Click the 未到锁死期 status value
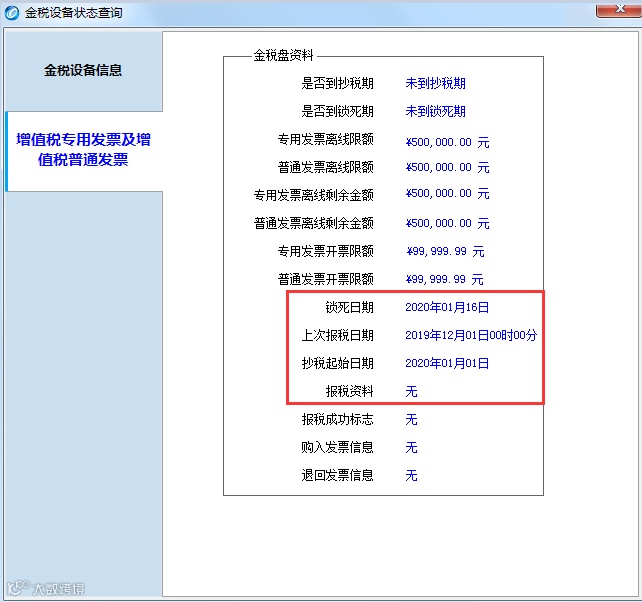642x602 pixels. [435, 111]
